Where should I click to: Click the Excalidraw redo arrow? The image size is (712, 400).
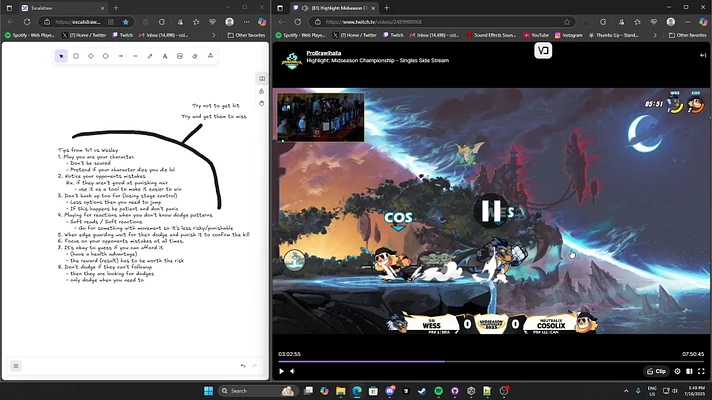pyautogui.click(x=255, y=366)
